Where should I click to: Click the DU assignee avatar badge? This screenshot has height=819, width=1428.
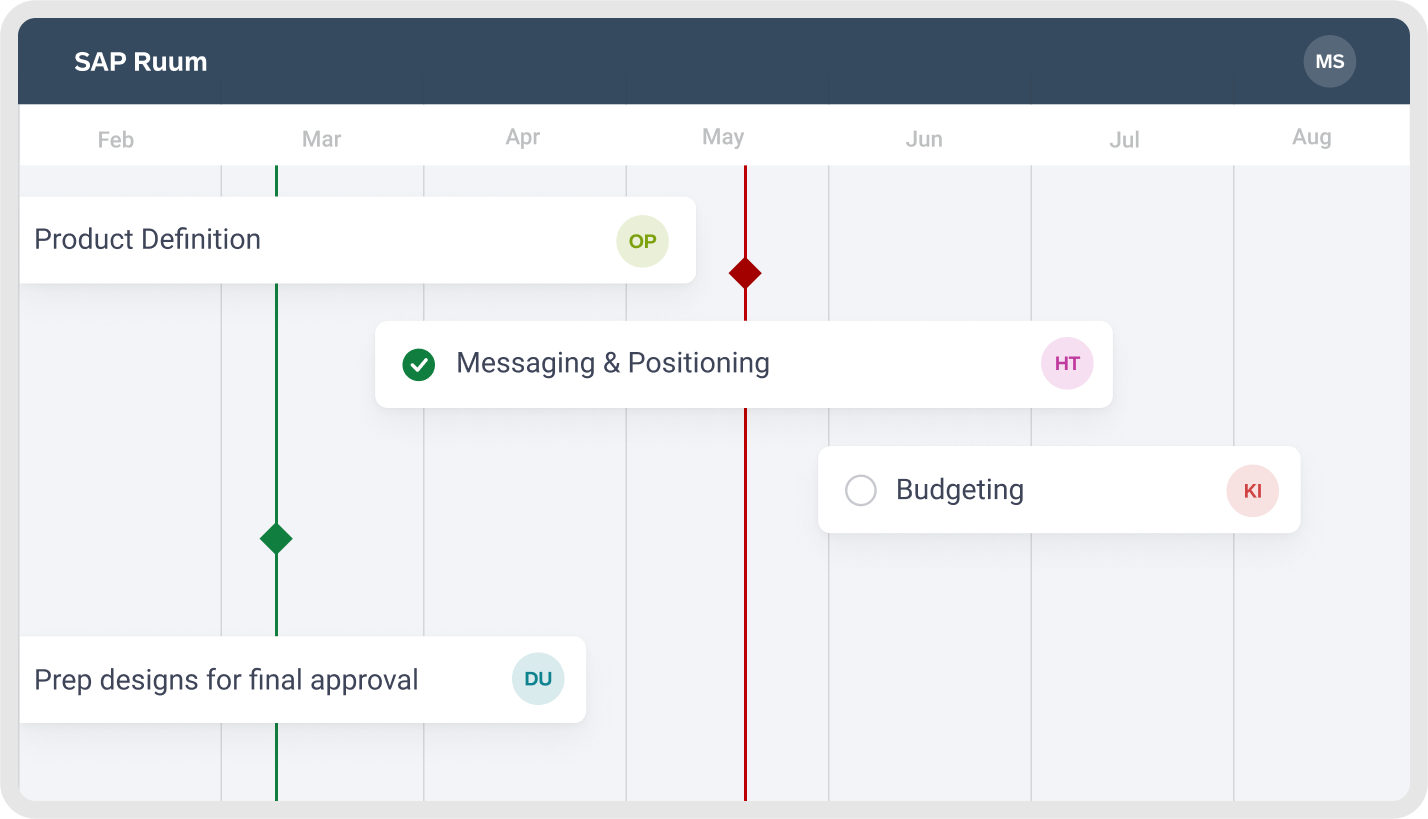click(538, 679)
